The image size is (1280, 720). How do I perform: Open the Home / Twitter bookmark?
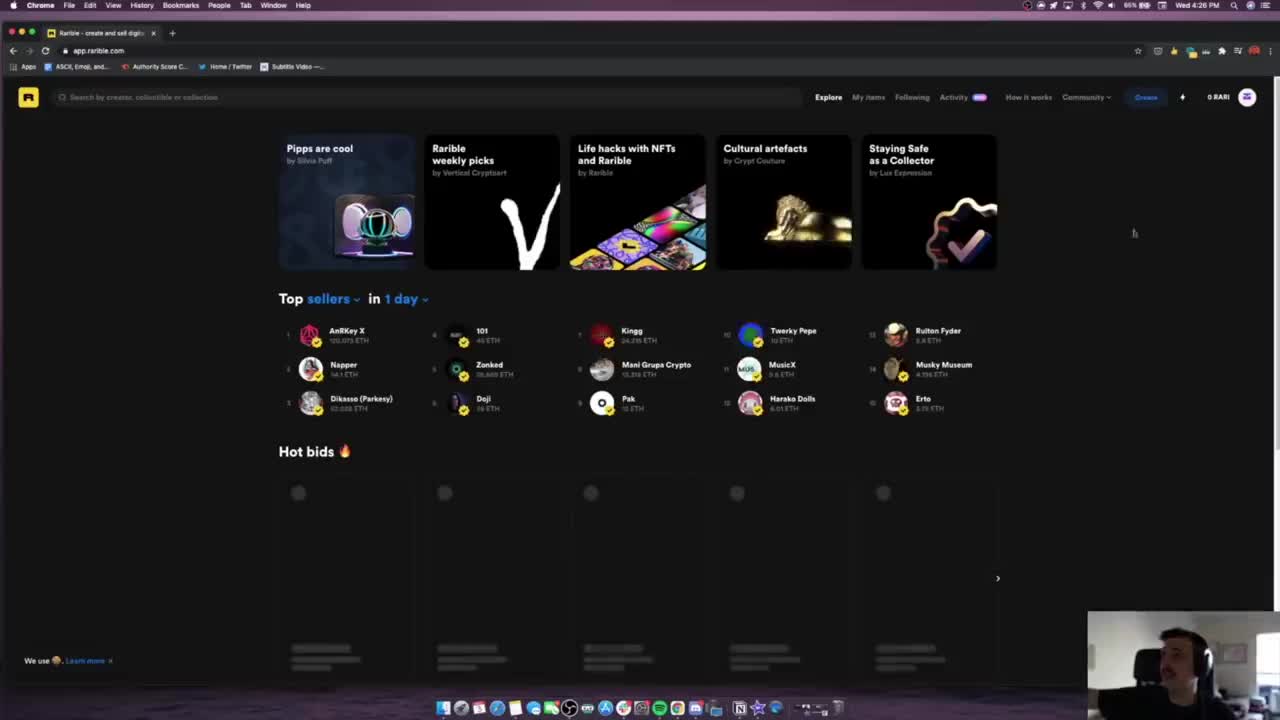click(225, 67)
